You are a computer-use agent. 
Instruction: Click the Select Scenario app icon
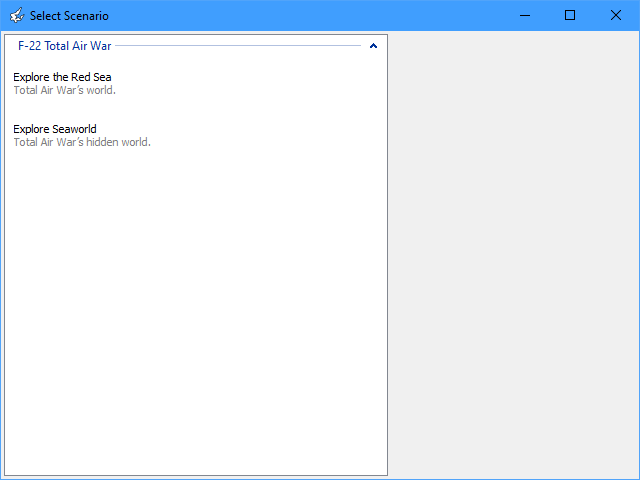16,16
